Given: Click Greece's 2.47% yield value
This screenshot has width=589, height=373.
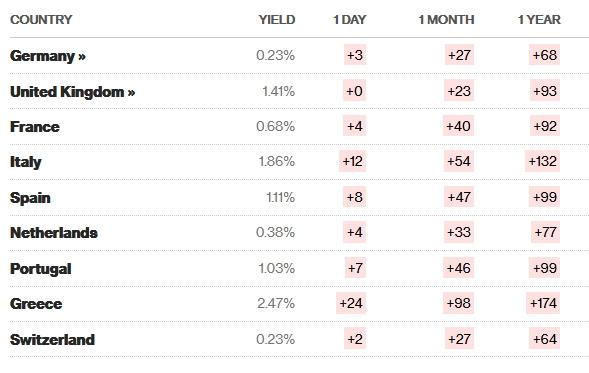Looking at the screenshot, I should coord(276,303).
